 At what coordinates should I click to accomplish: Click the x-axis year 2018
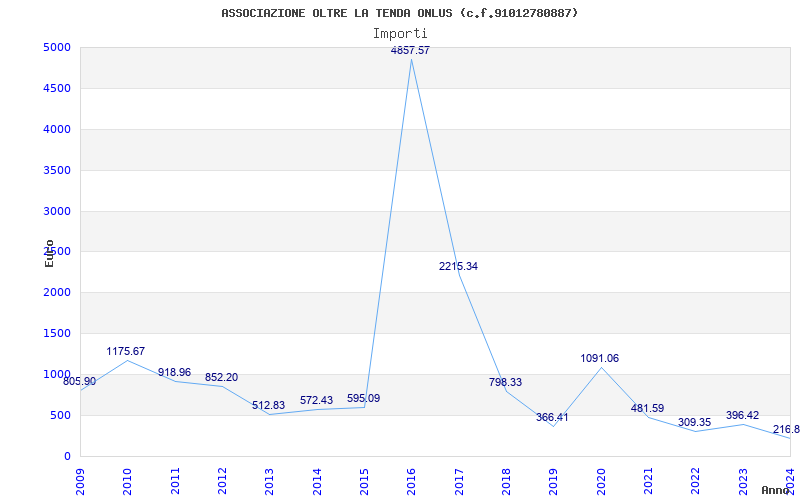coord(506,482)
